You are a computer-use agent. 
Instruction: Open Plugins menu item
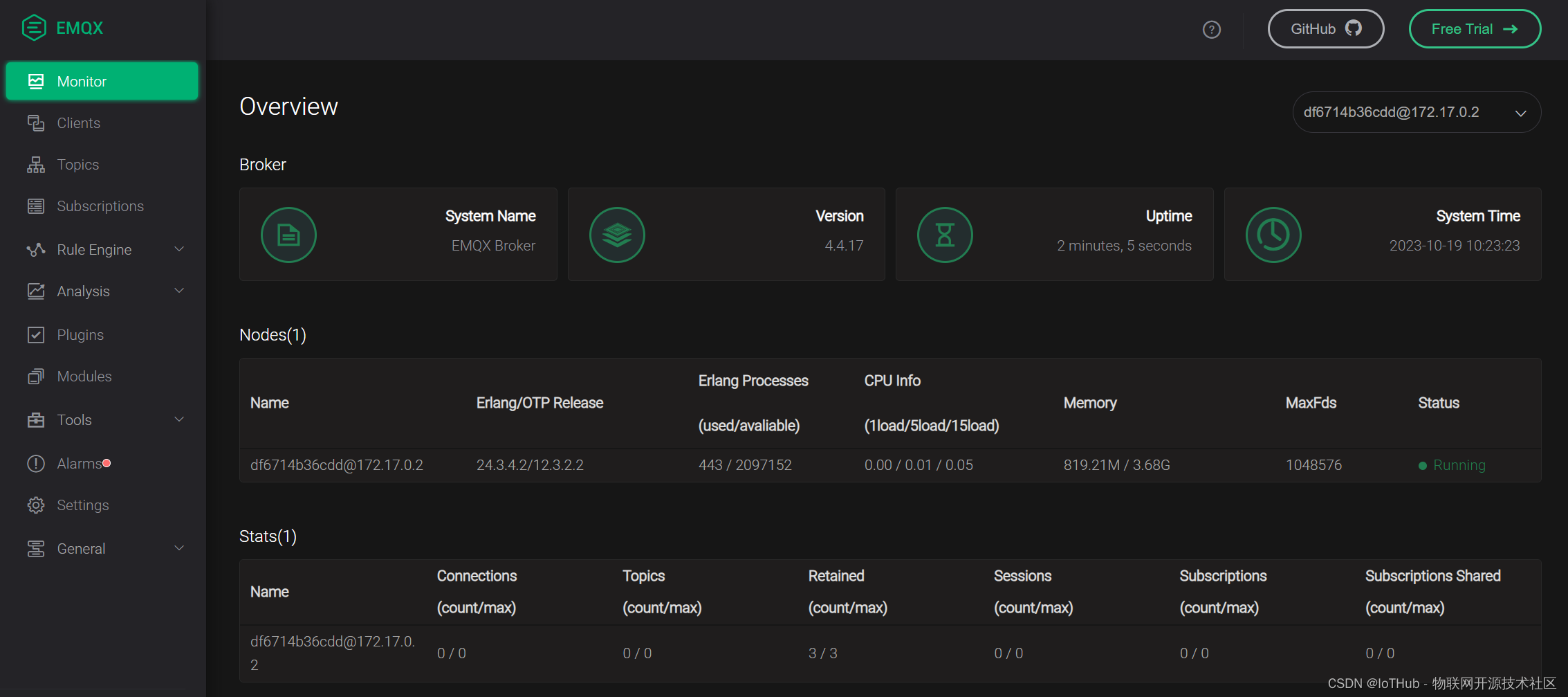[102, 335]
